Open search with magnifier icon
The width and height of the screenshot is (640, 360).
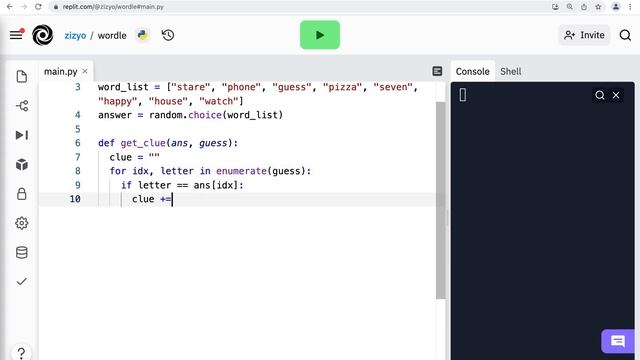click(625, 36)
